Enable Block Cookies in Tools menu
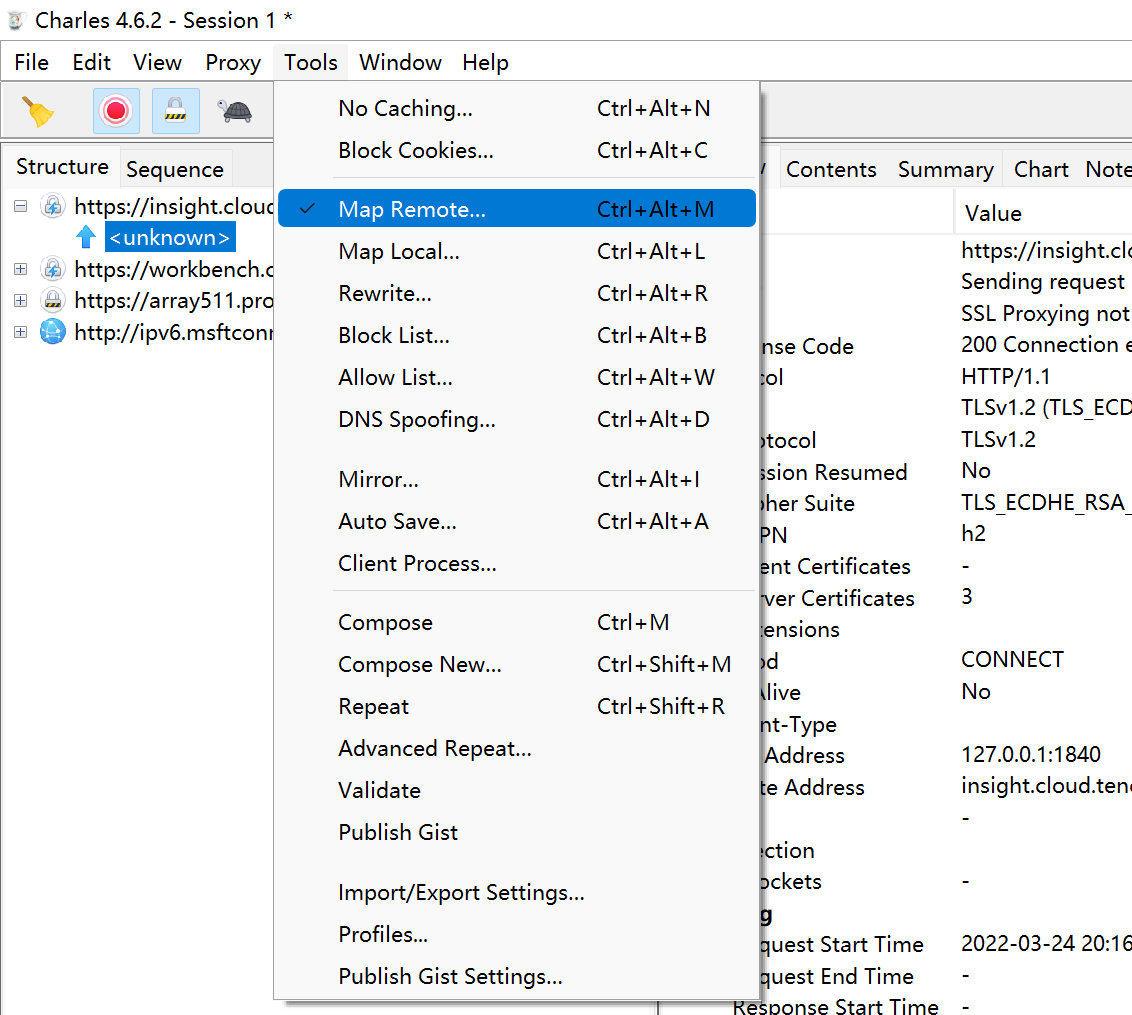 point(415,151)
